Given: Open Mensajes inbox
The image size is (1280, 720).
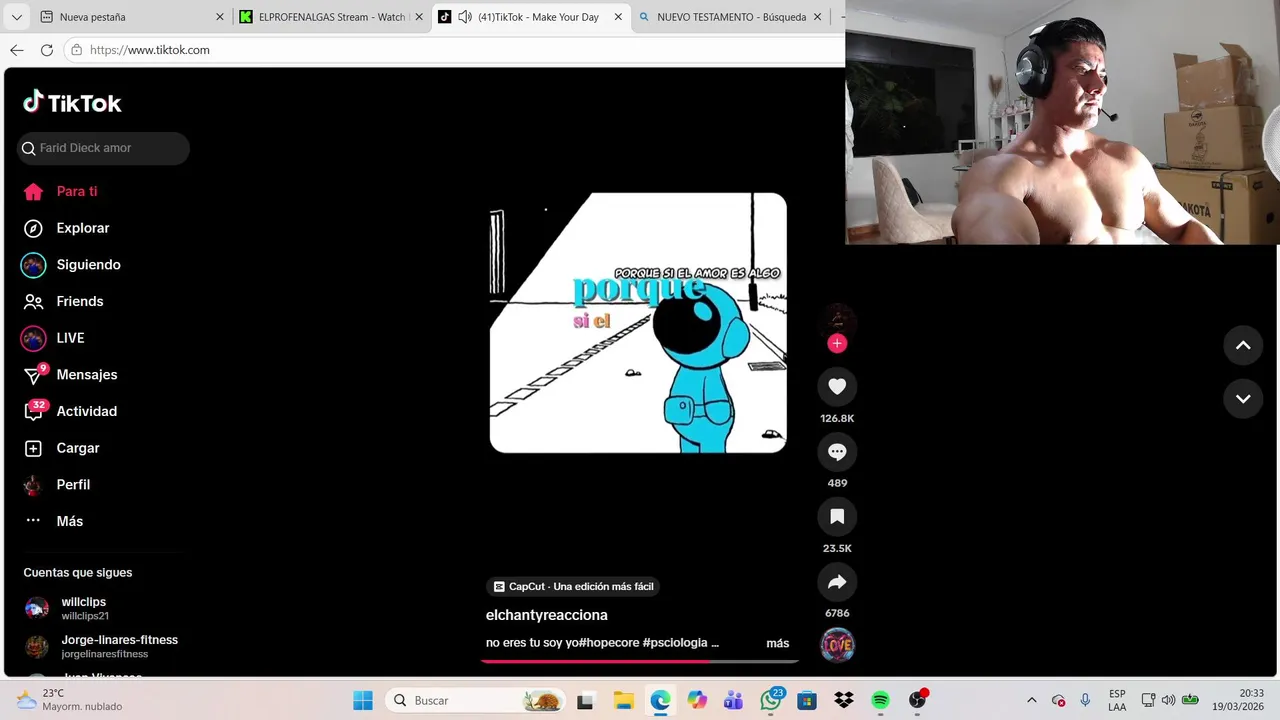Looking at the screenshot, I should point(70,375).
